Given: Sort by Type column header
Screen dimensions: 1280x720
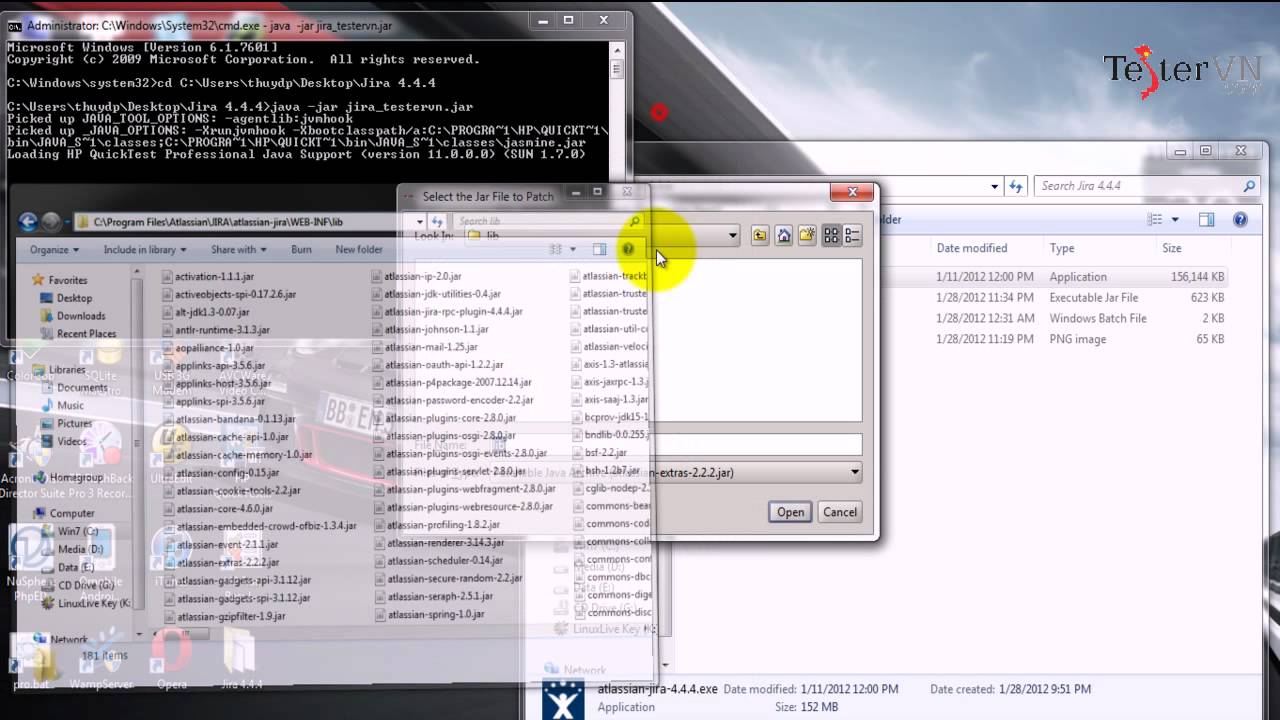Looking at the screenshot, I should [x=1062, y=248].
